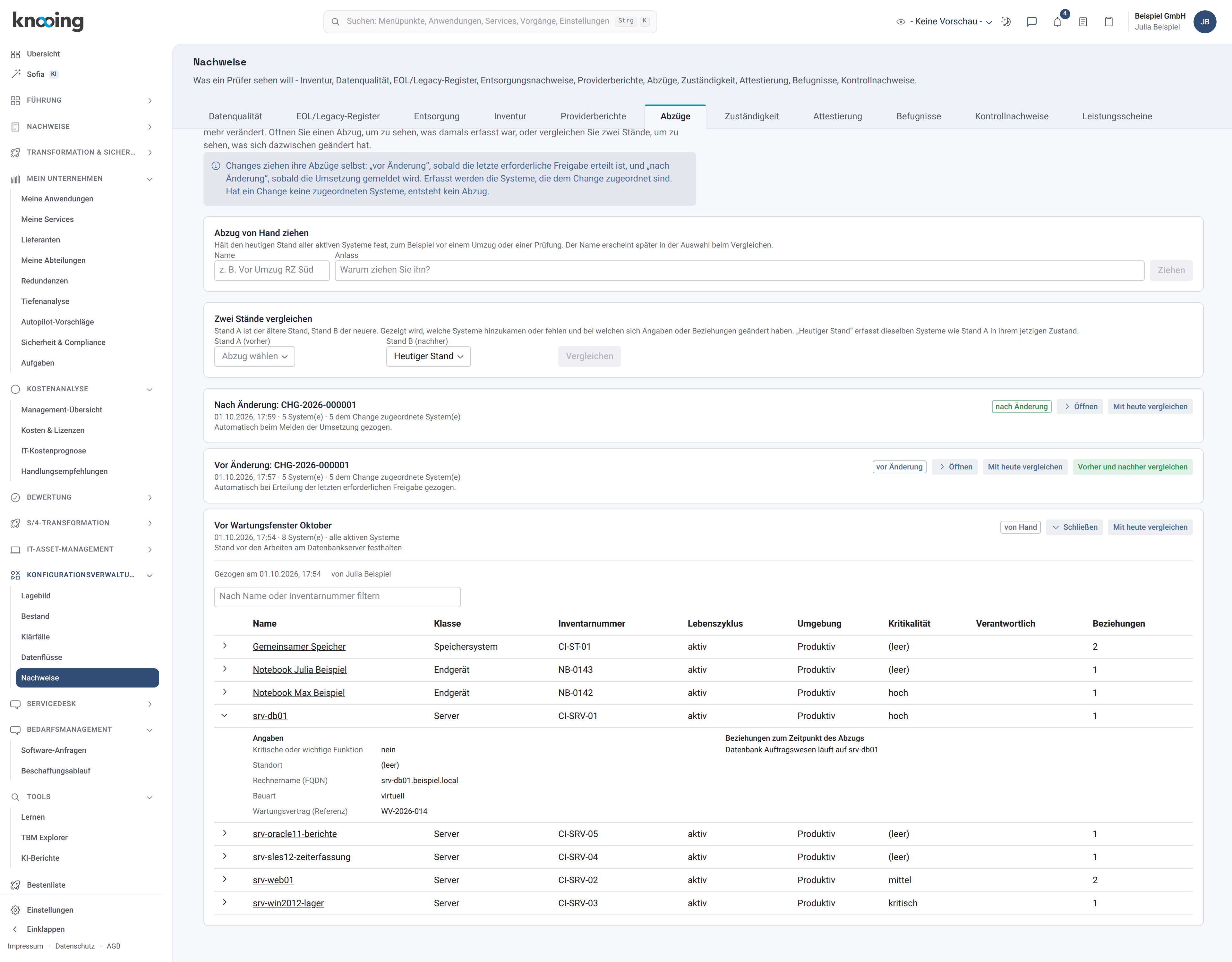Open Stand B Heutiger Stand dropdown
The height and width of the screenshot is (962, 1232).
pos(428,356)
